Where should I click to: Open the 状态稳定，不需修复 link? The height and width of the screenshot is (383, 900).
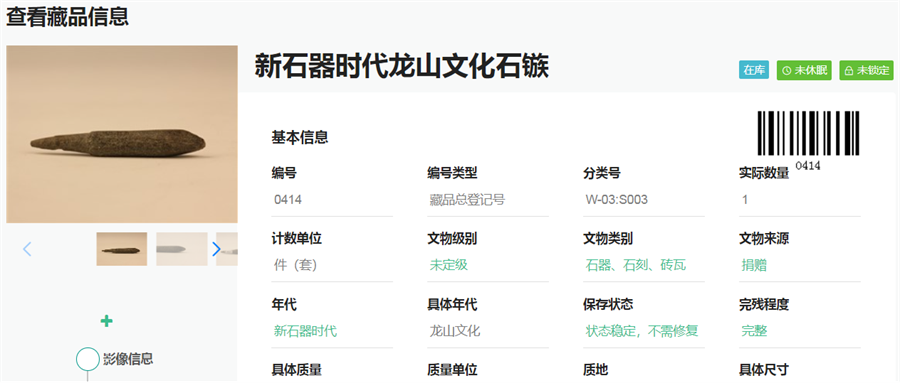(x=642, y=331)
